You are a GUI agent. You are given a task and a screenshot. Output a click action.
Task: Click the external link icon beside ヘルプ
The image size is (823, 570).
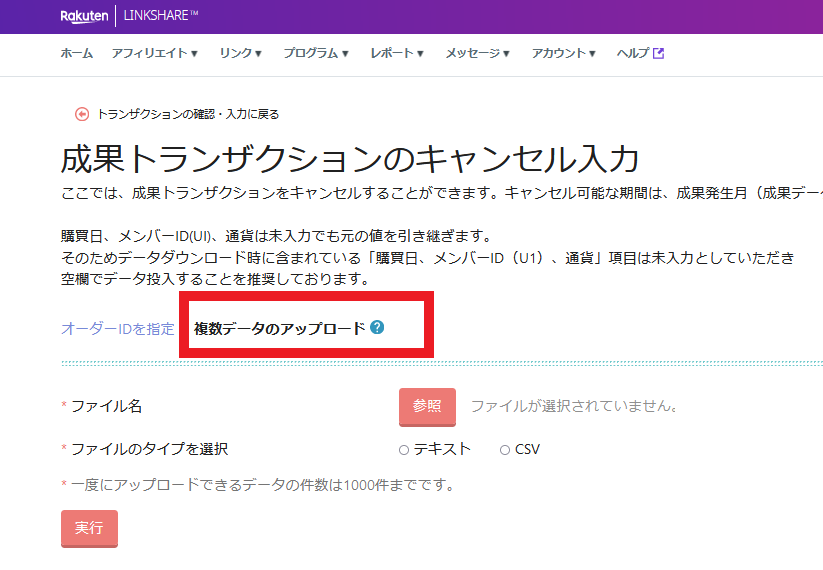[658, 54]
